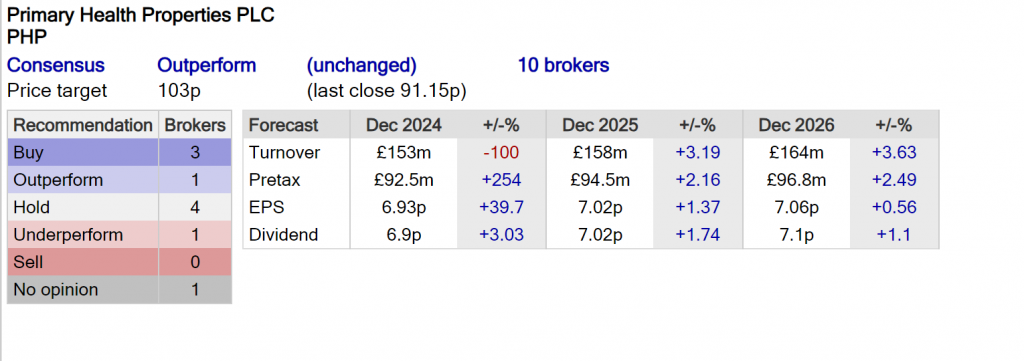This screenshot has height=361, width=1024.
Task: Click the Dec 2025 column header
Action: pos(600,125)
